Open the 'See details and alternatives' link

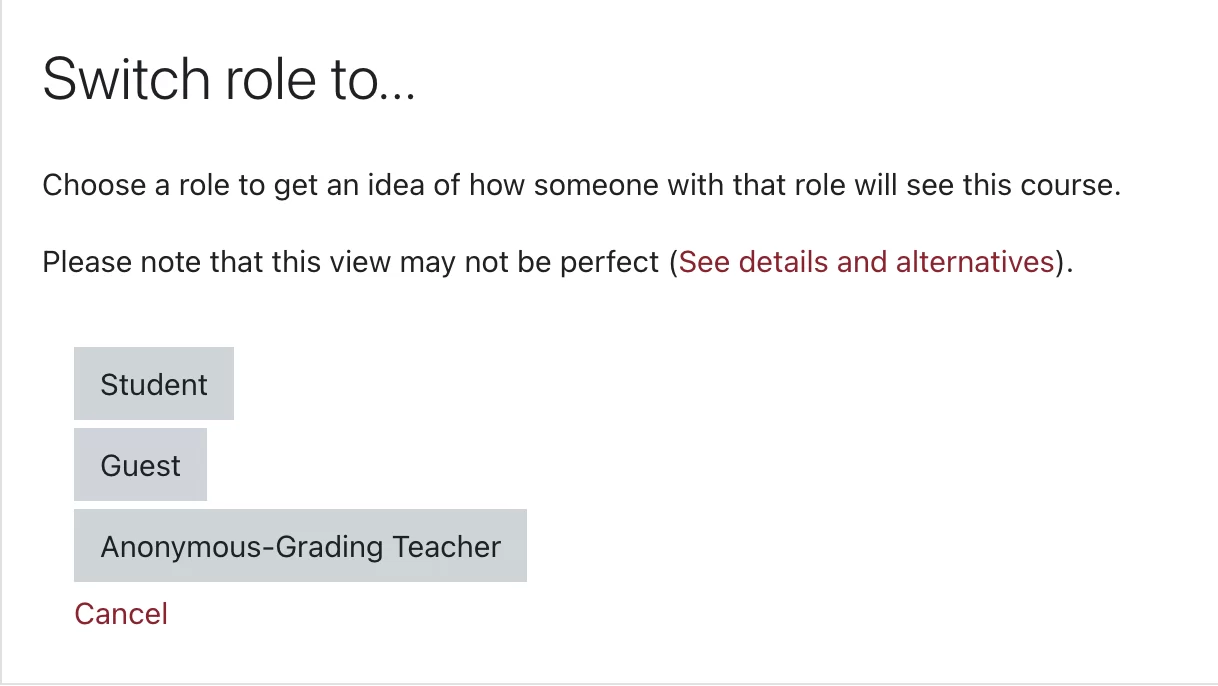click(866, 262)
